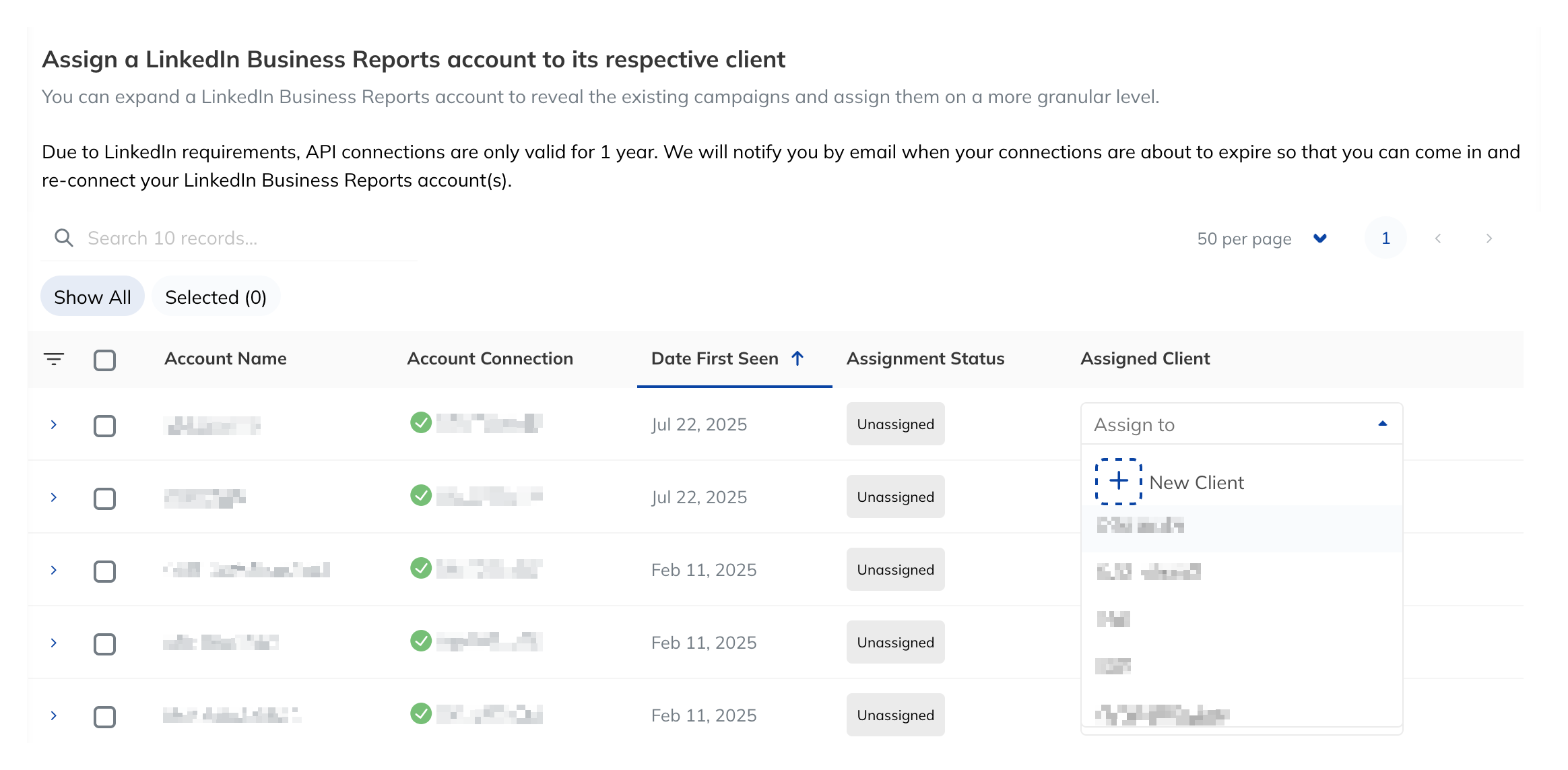Expand the third account row chevron

54,570
